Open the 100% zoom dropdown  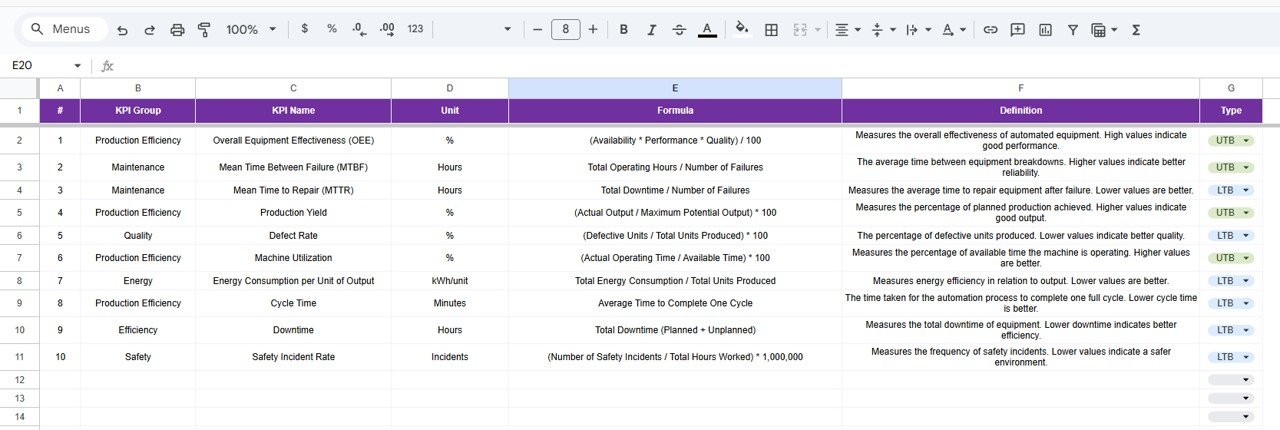click(251, 30)
